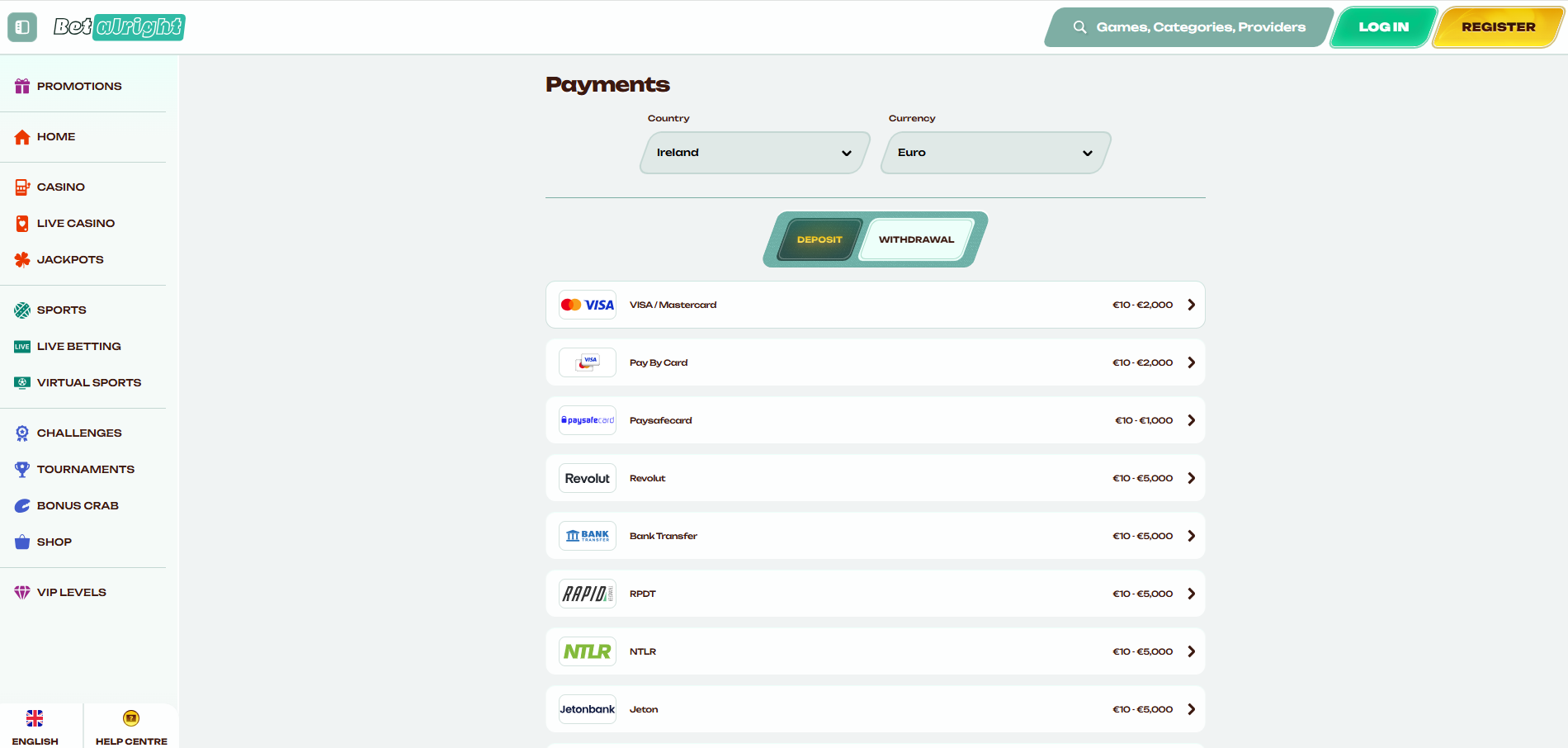1568x748 pixels.
Task: Click the NTLR method name
Action: [643, 651]
